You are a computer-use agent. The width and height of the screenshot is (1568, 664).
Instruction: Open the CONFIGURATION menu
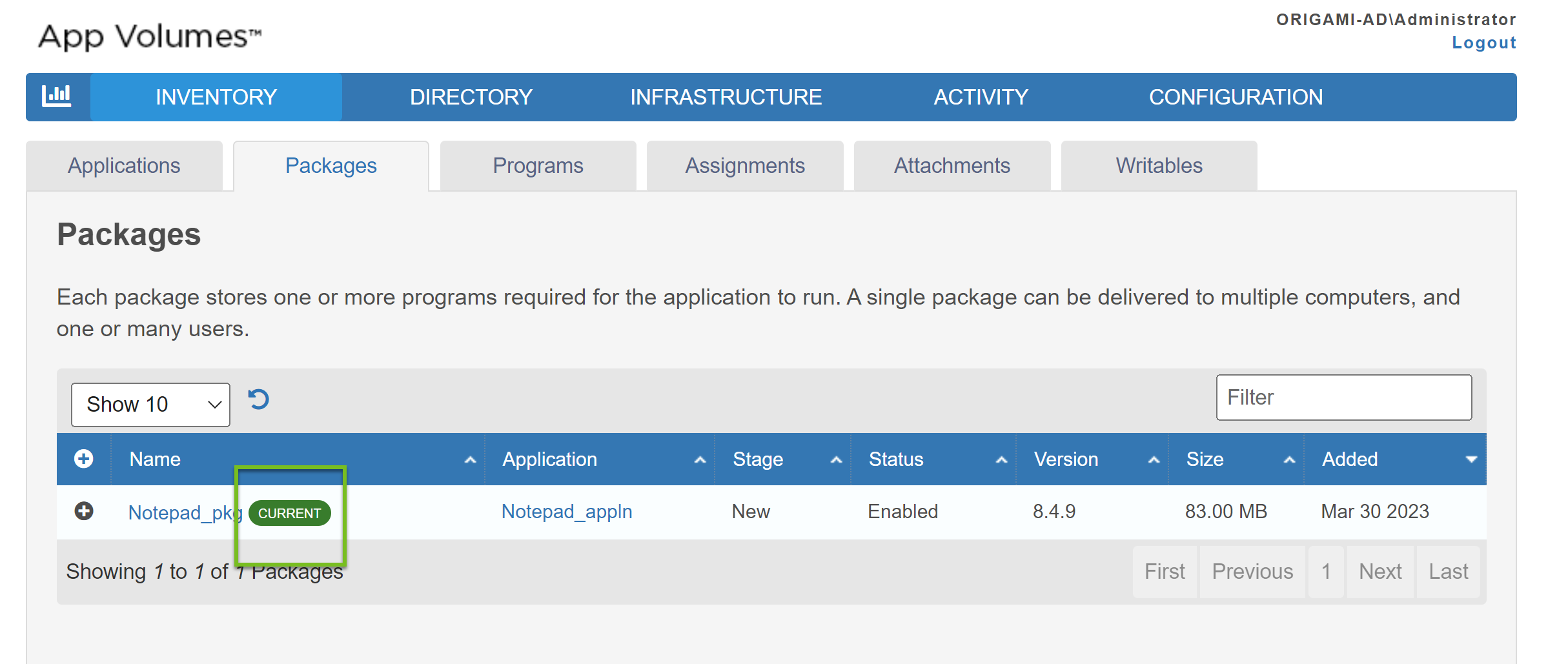(x=1236, y=97)
